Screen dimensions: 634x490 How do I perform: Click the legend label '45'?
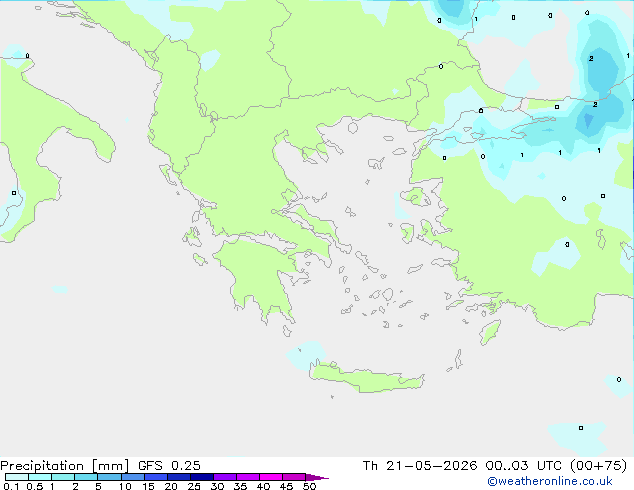(286, 486)
